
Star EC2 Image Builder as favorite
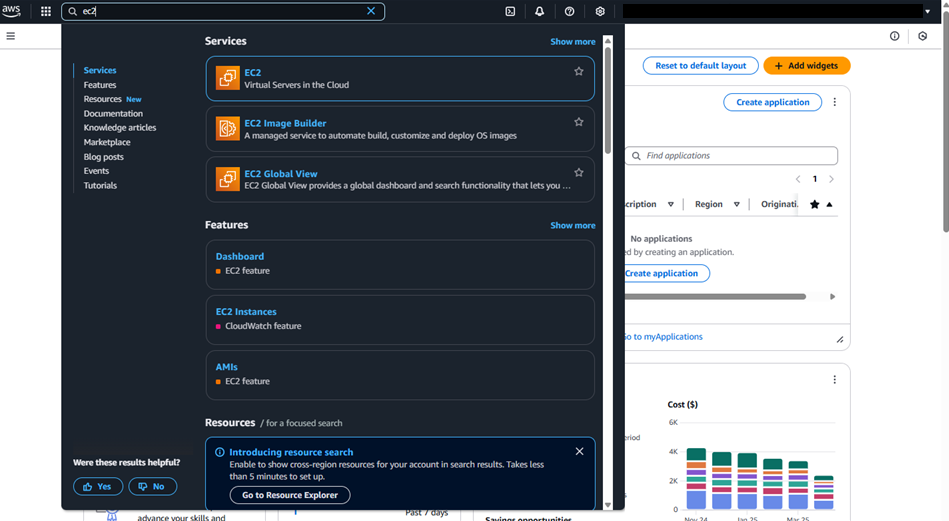coord(578,122)
